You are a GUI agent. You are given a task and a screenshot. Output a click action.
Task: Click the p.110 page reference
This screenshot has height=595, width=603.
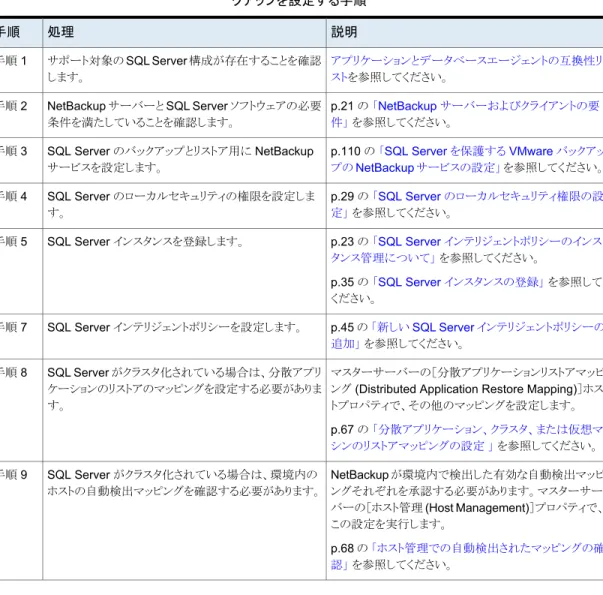[345, 151]
